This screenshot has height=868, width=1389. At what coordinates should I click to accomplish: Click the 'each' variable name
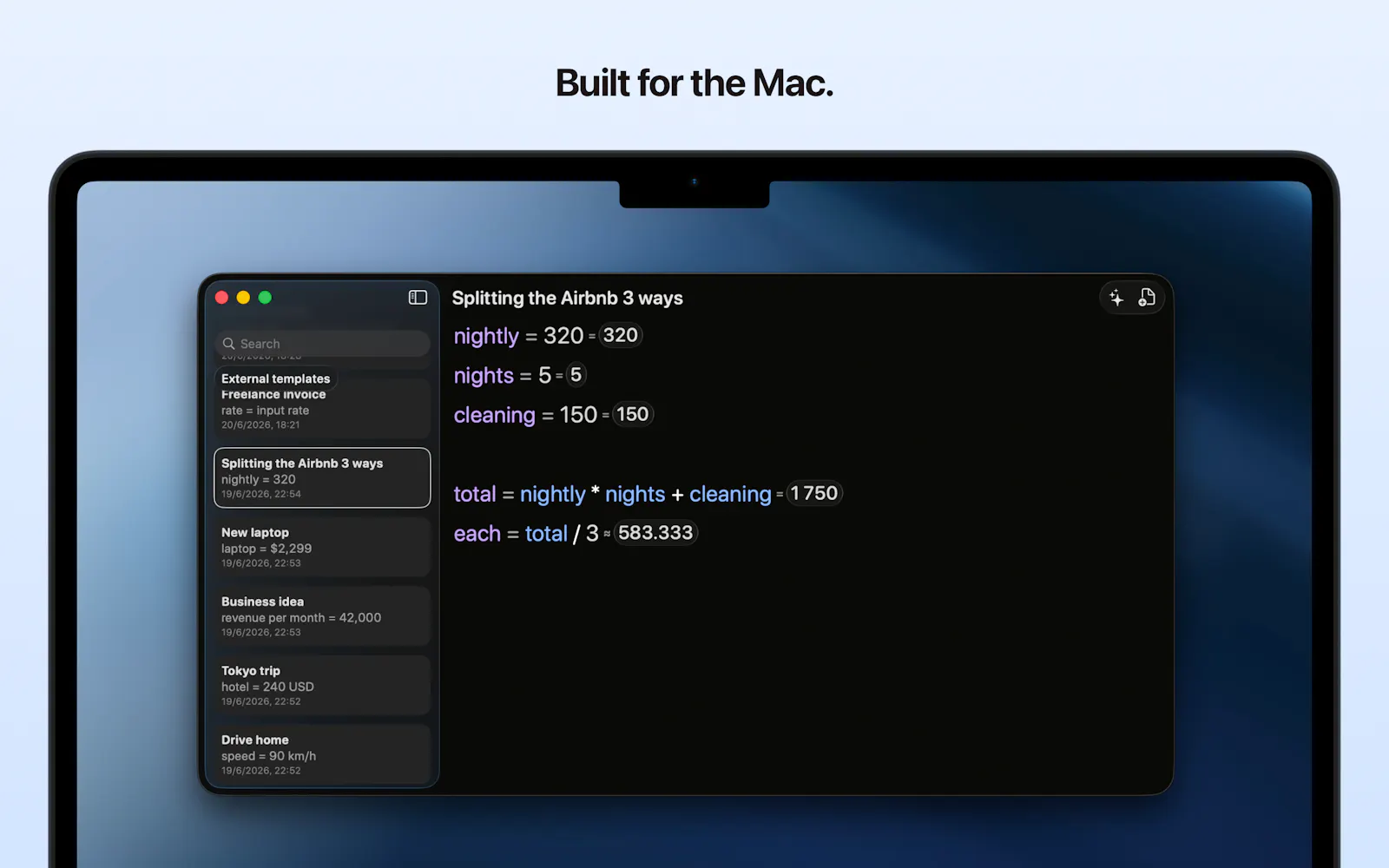pos(477,534)
